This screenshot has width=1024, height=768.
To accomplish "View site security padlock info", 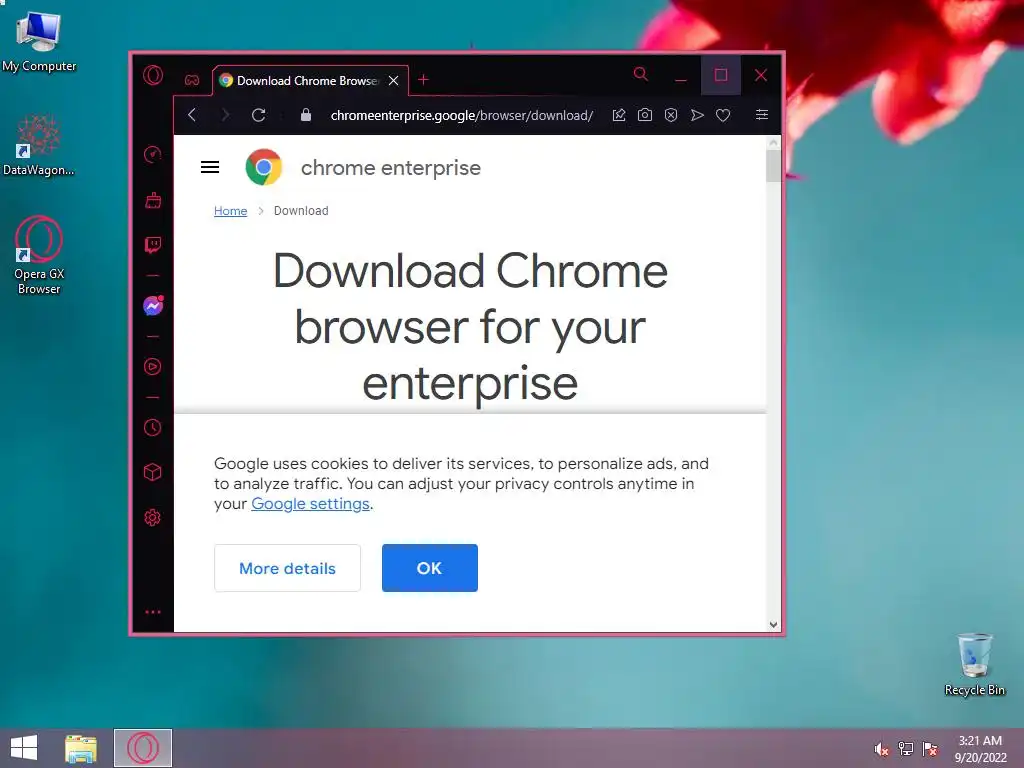I will click(306, 115).
